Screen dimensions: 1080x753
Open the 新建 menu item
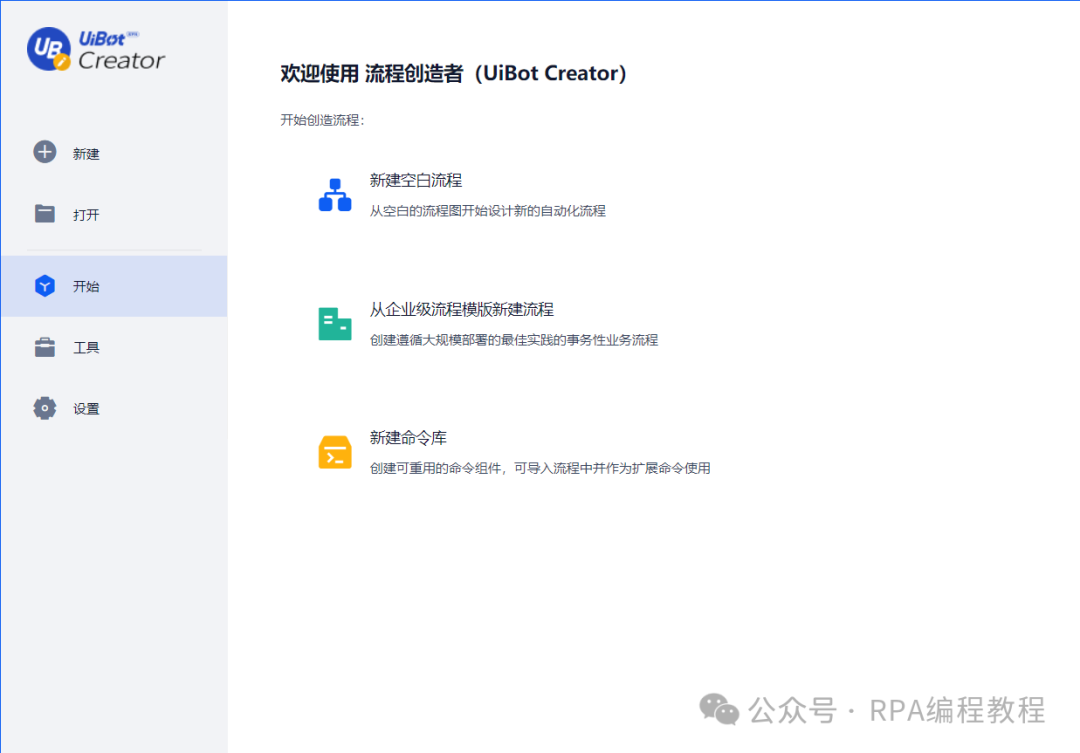coord(114,153)
